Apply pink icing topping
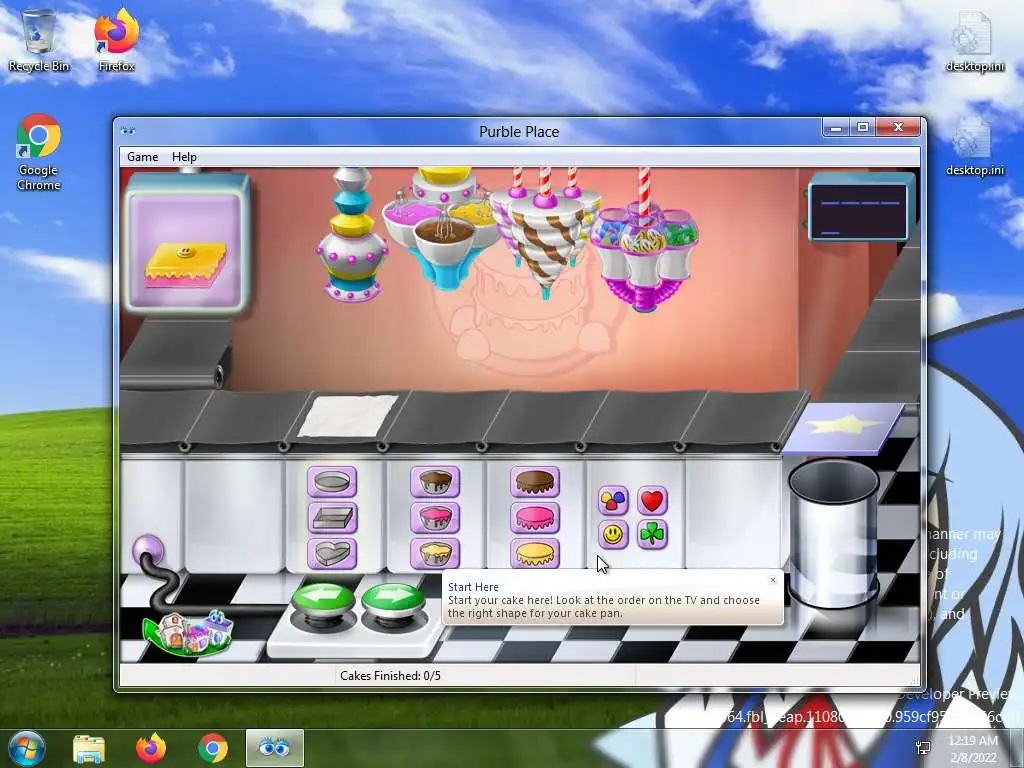 (x=535, y=518)
